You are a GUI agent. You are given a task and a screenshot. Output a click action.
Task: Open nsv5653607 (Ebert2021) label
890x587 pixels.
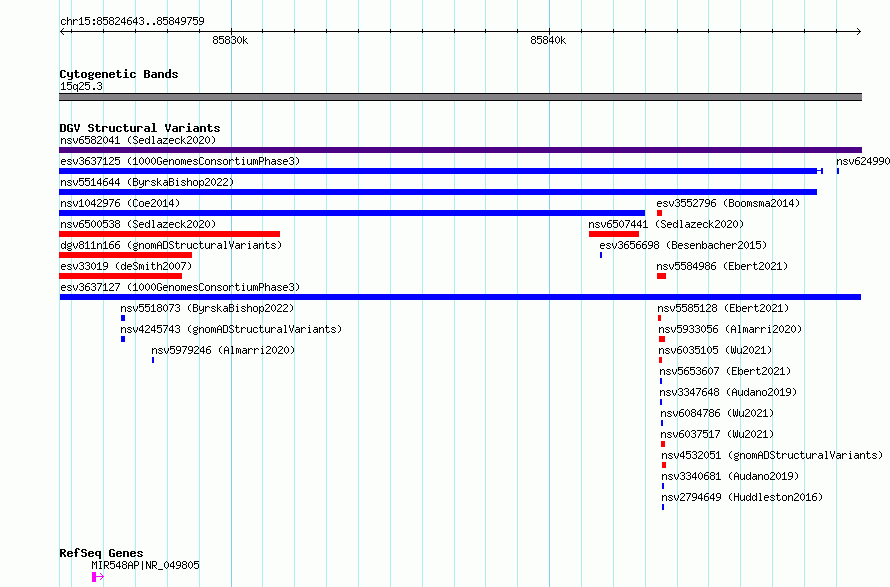click(x=725, y=371)
